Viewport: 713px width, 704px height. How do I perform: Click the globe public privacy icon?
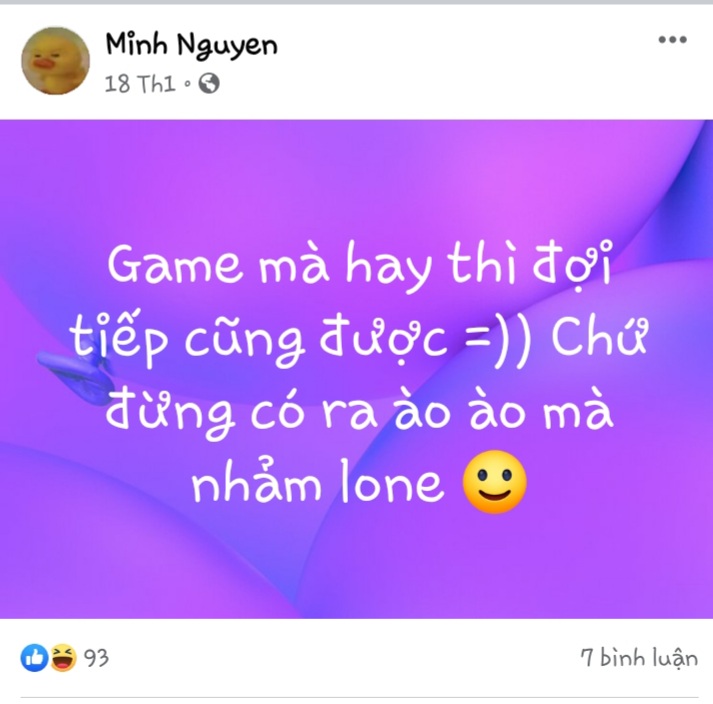[209, 83]
